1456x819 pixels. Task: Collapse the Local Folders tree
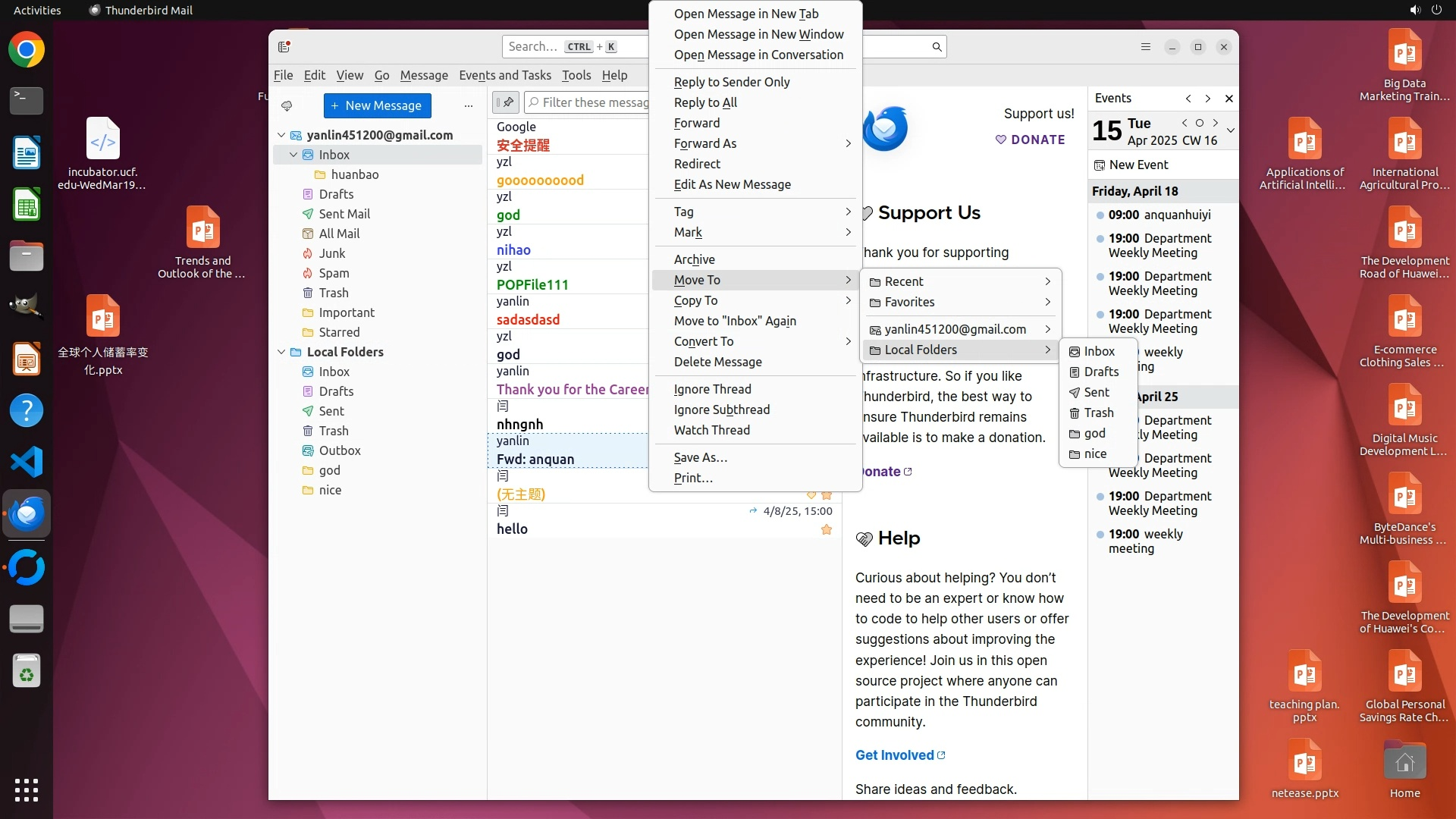click(281, 352)
